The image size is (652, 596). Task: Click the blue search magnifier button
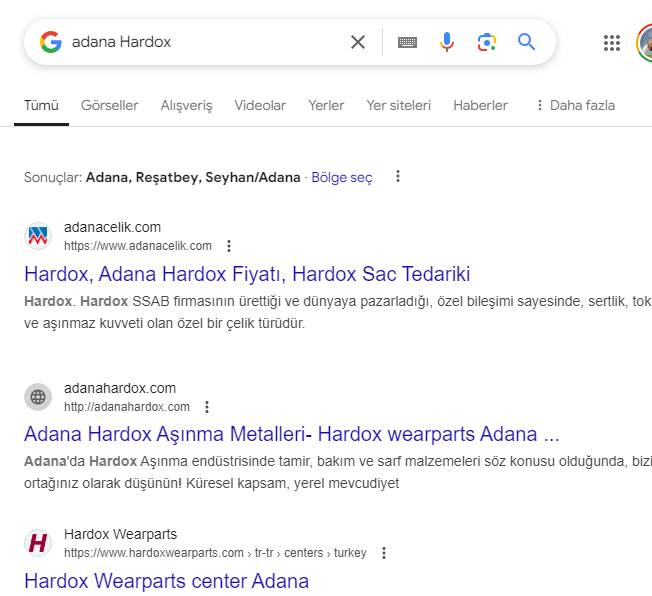(526, 42)
